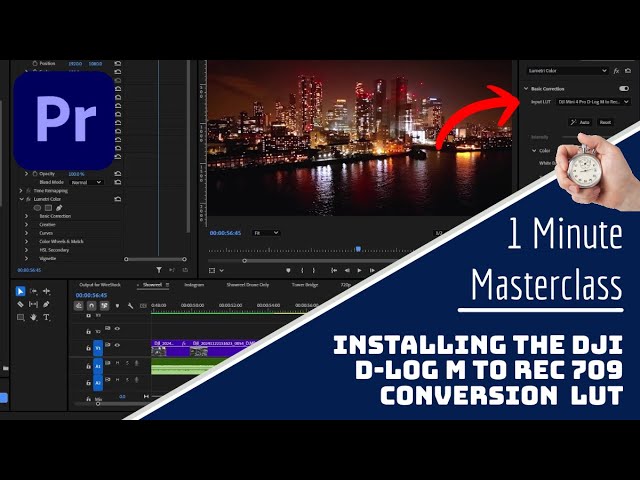Expand HSL Secondary section
This screenshot has width=640, height=480.
pyautogui.click(x=27, y=250)
